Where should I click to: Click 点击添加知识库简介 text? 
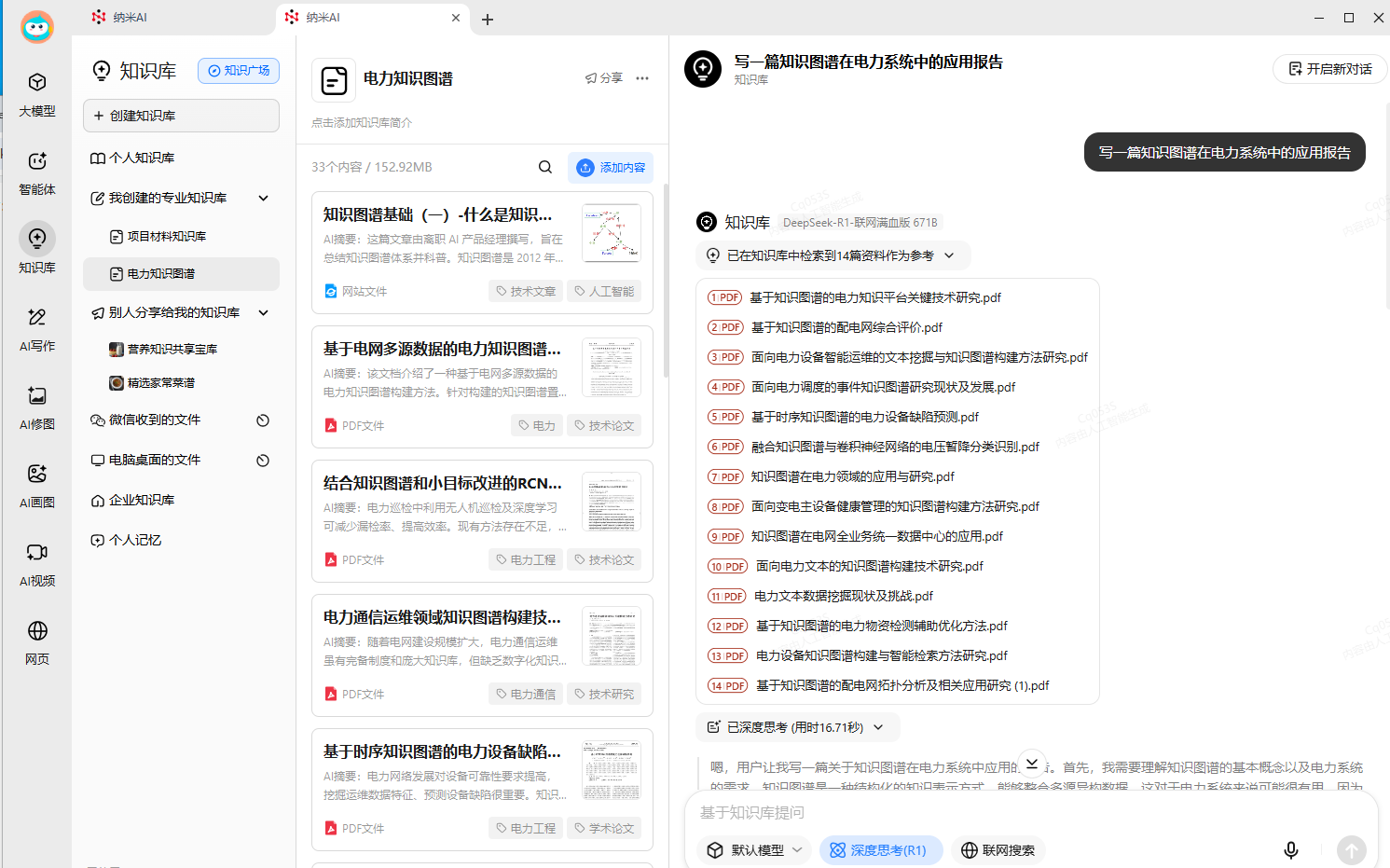[x=362, y=123]
